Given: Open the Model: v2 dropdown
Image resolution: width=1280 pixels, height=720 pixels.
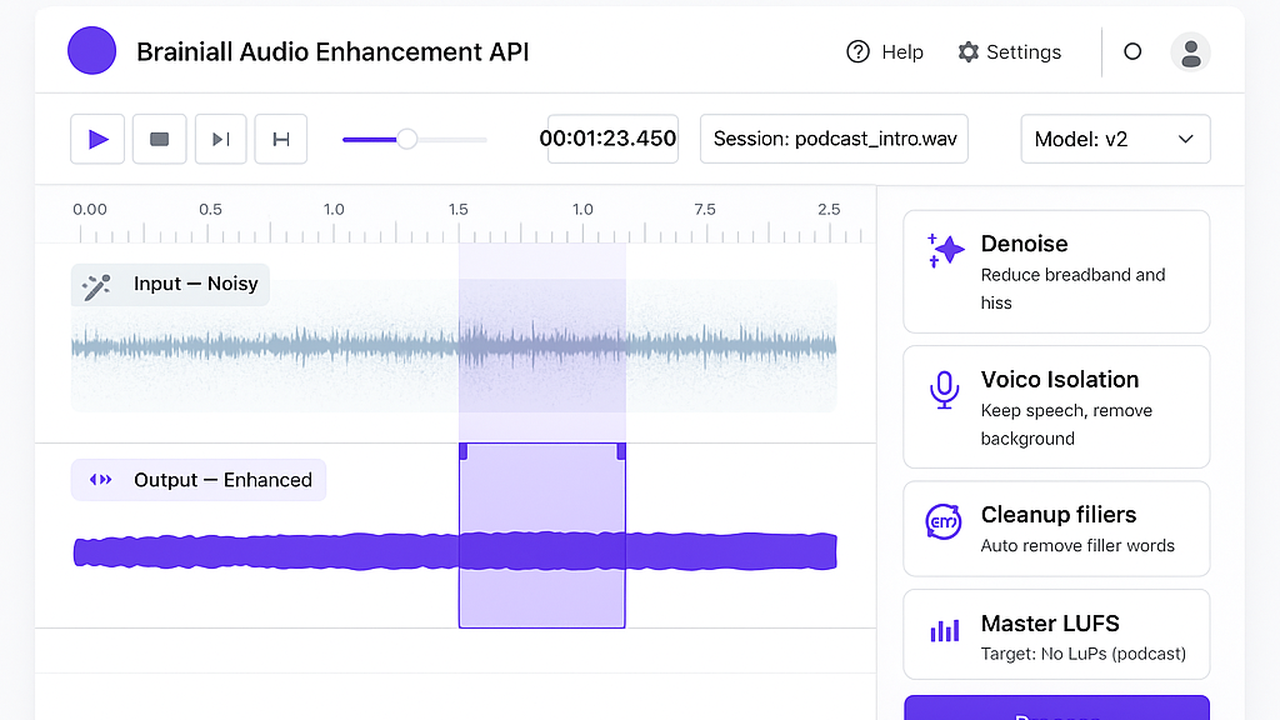Looking at the screenshot, I should [x=1115, y=139].
